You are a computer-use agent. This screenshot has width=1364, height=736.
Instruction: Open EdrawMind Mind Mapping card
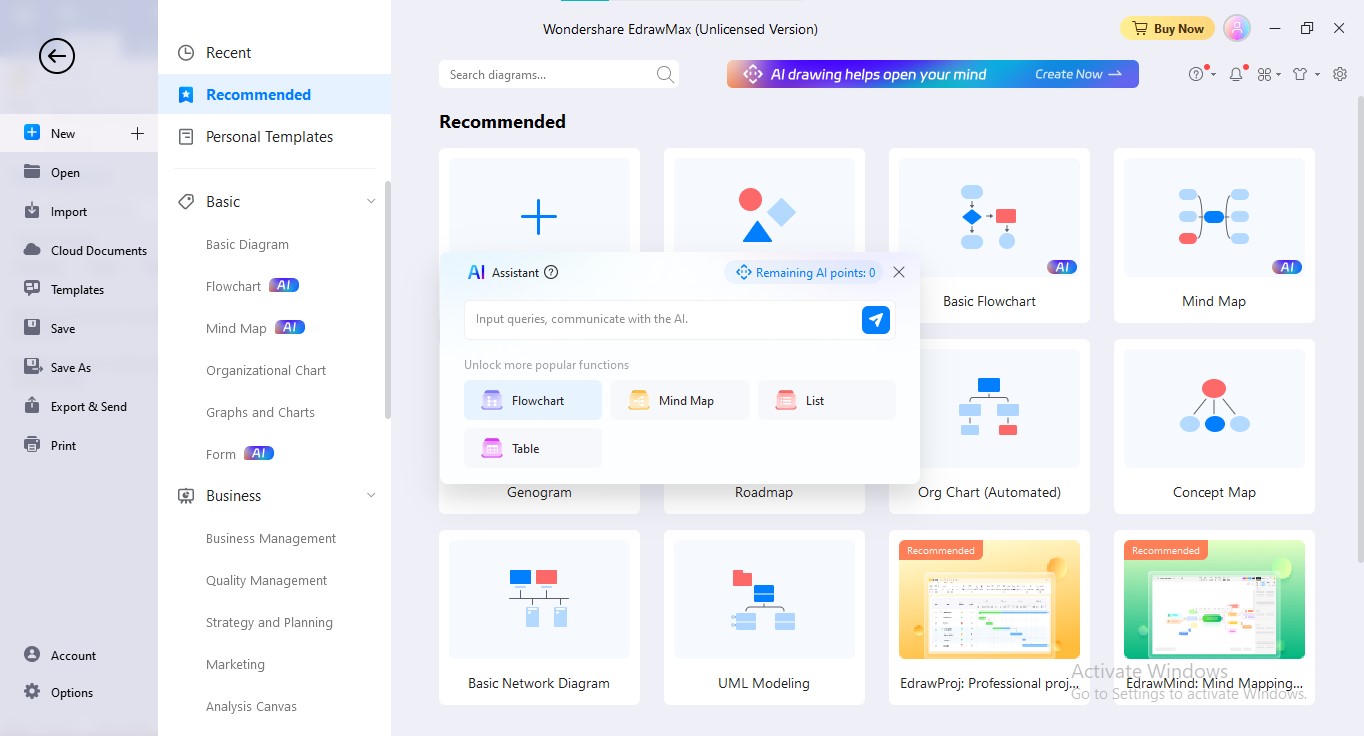pyautogui.click(x=1214, y=618)
